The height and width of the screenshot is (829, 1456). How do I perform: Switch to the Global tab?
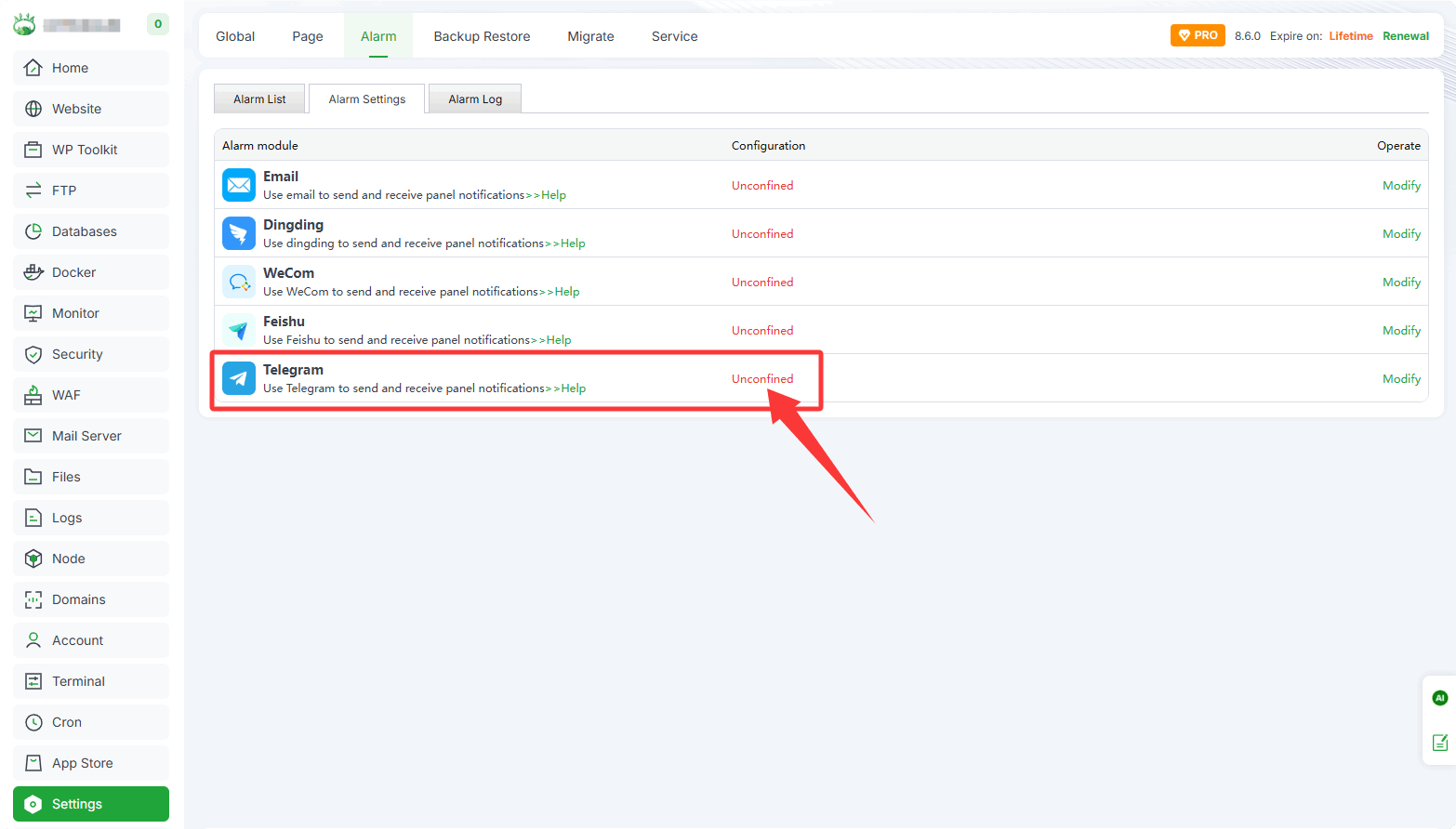[x=235, y=36]
